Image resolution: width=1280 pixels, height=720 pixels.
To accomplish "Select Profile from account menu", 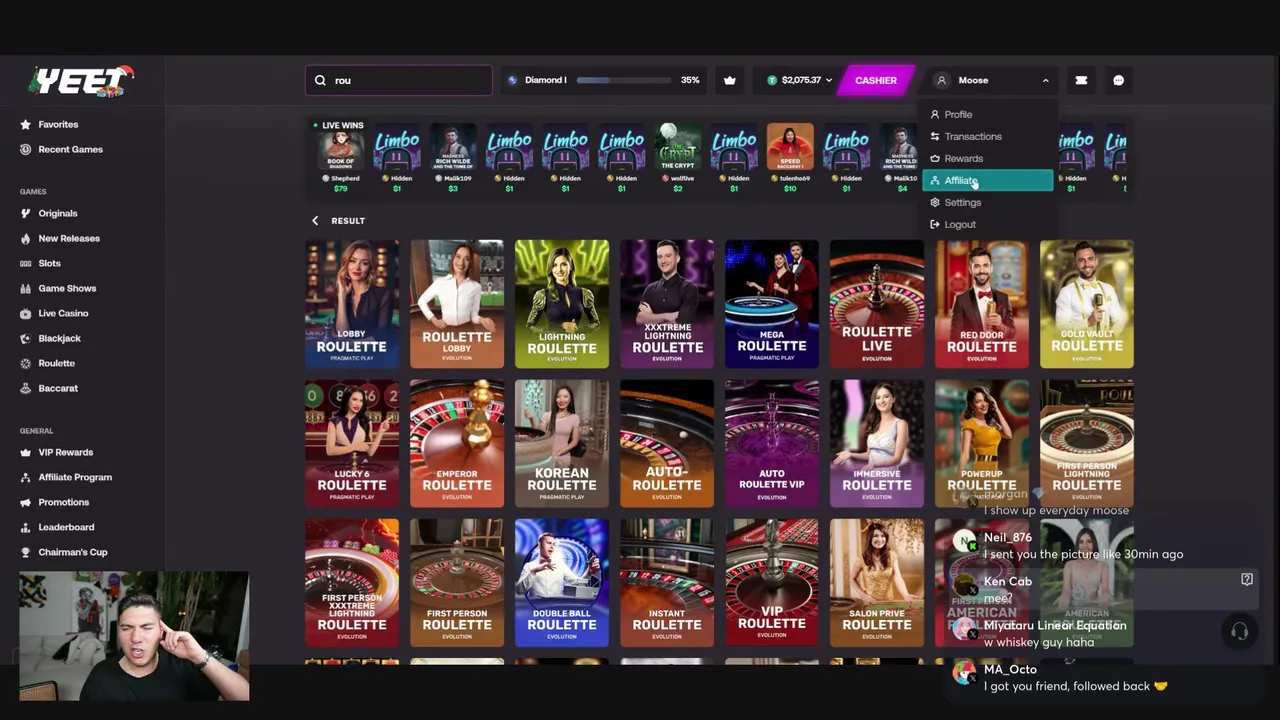I will tap(987, 114).
